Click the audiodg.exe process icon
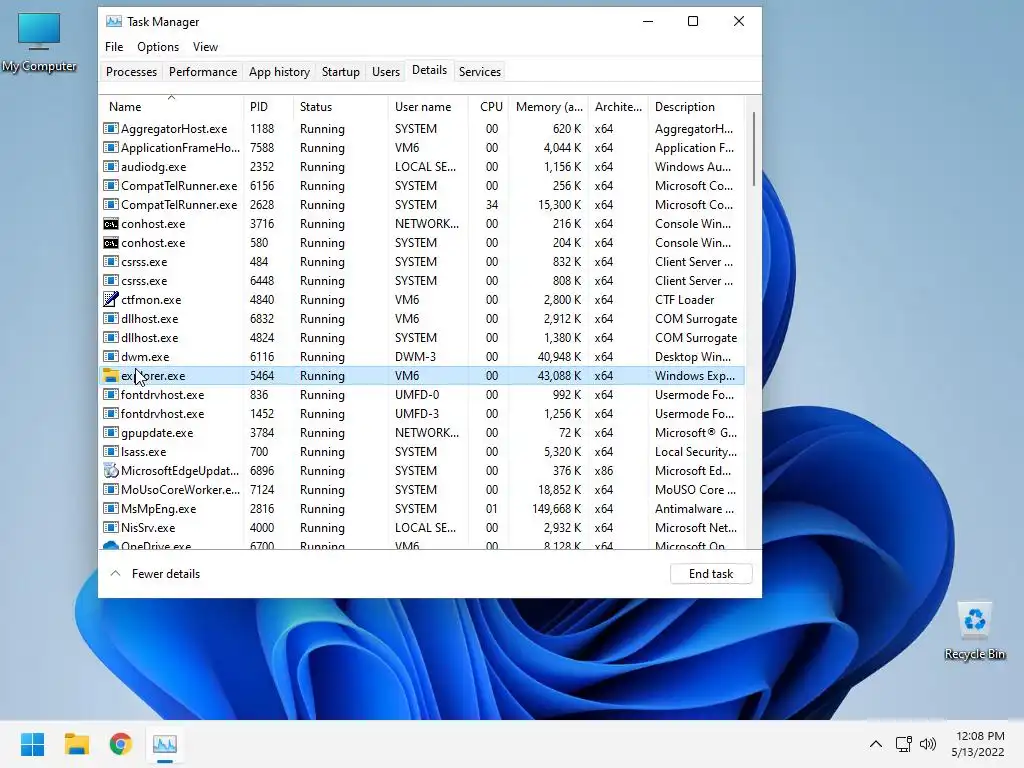The image size is (1024, 768). pos(111,167)
